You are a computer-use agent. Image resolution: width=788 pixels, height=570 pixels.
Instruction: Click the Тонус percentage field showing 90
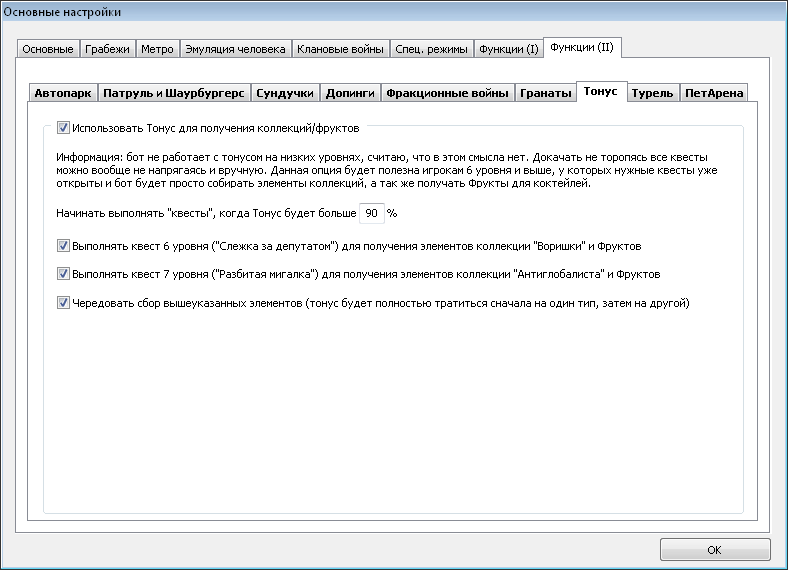click(372, 213)
